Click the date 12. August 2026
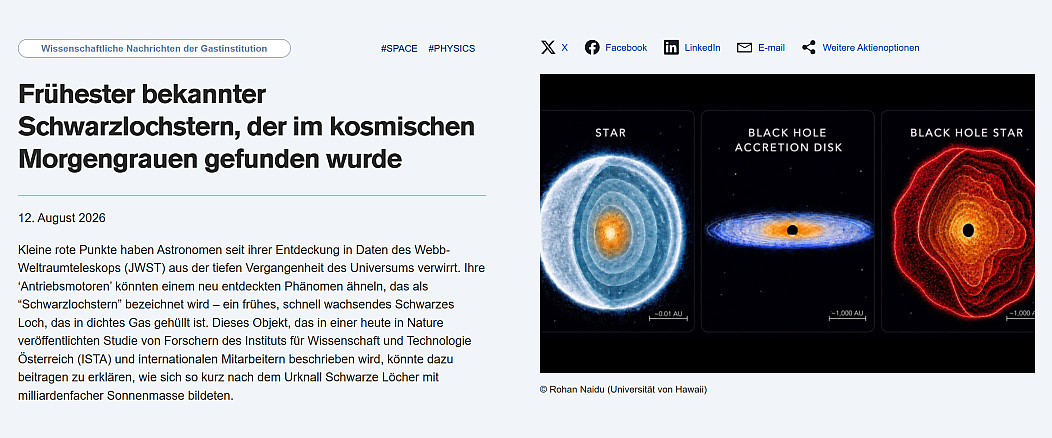 [x=62, y=218]
